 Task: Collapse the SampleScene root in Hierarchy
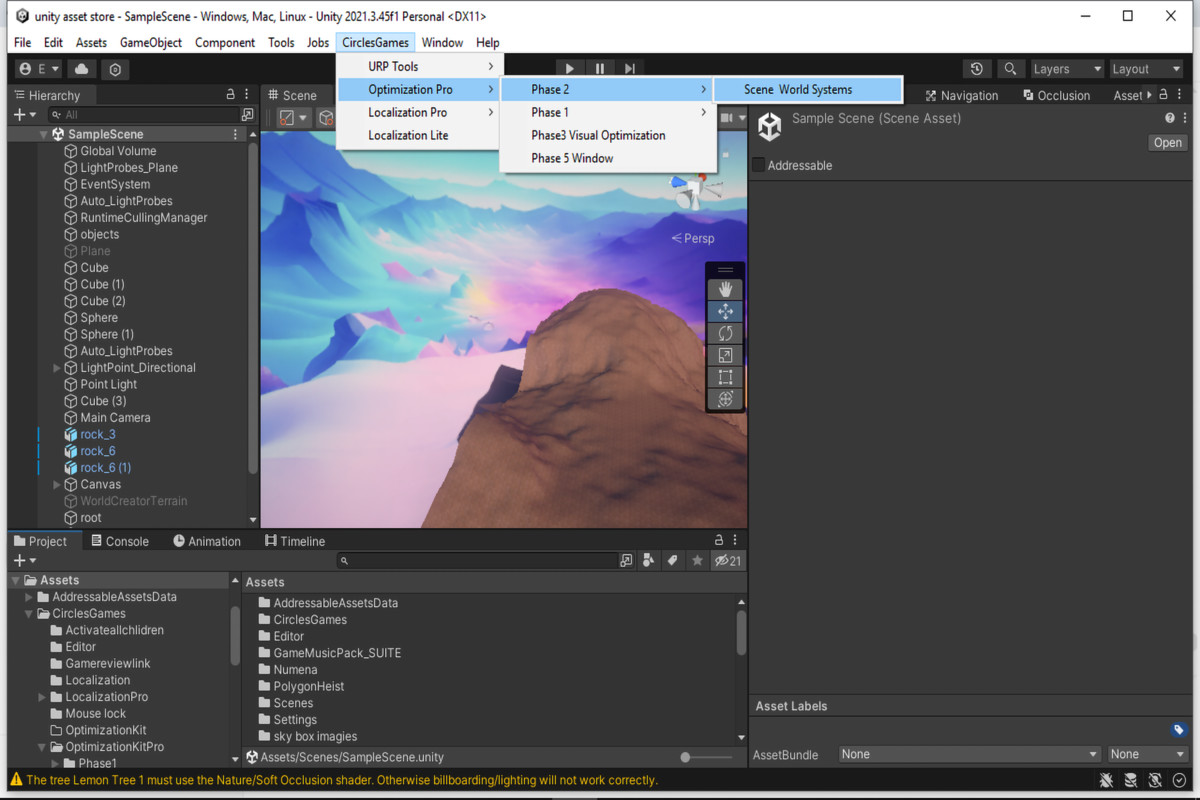click(44, 134)
